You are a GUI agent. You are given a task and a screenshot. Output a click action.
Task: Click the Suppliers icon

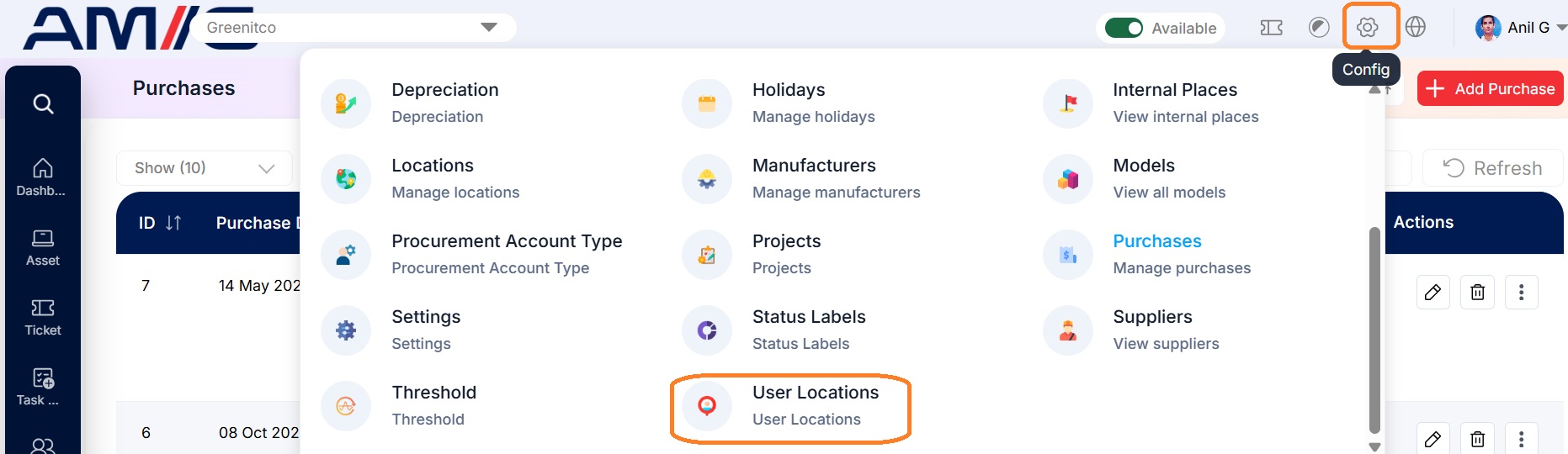click(1068, 330)
